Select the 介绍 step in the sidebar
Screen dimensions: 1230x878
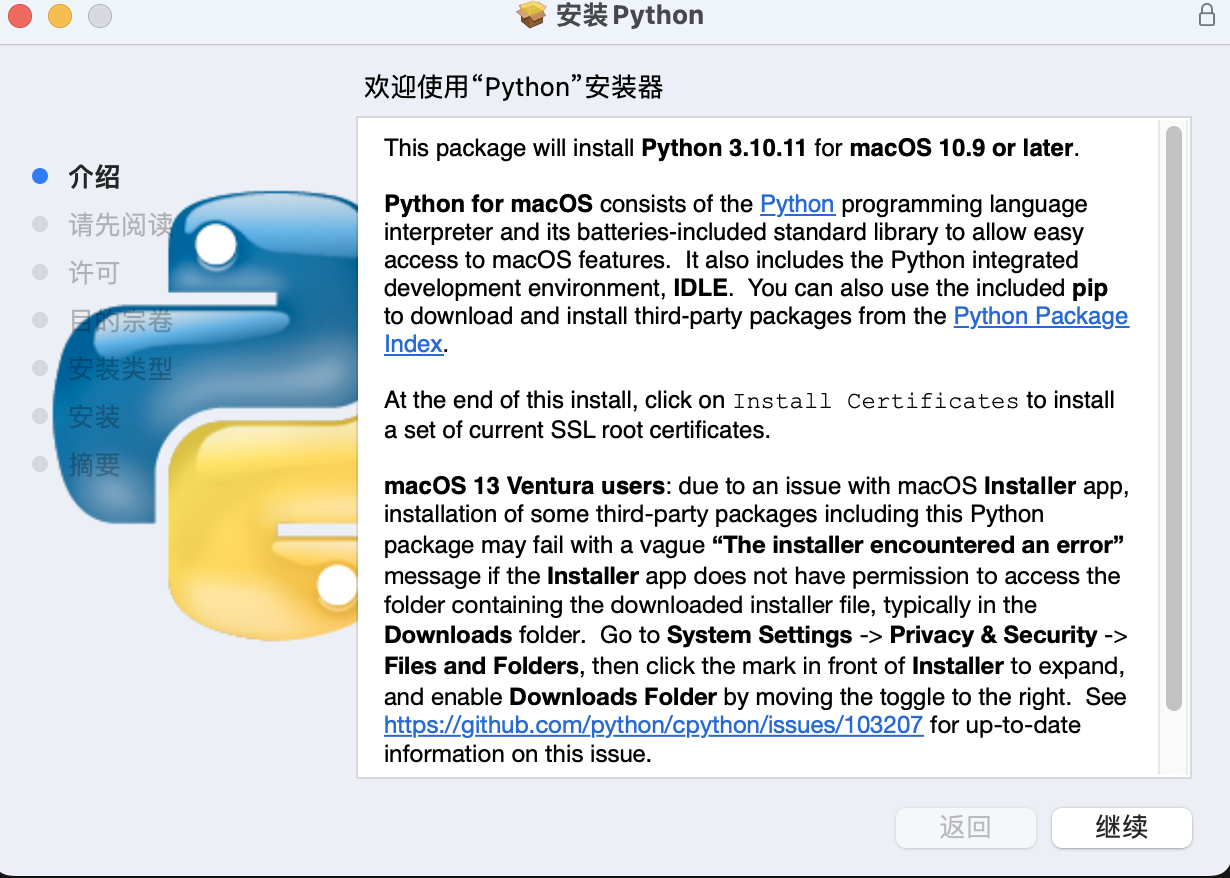(94, 177)
